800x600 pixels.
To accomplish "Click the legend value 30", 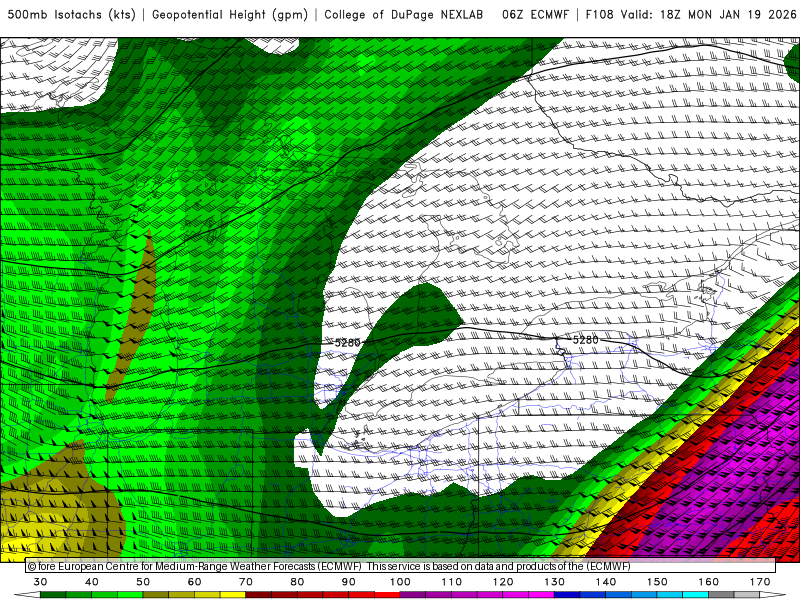I will [x=40, y=582].
